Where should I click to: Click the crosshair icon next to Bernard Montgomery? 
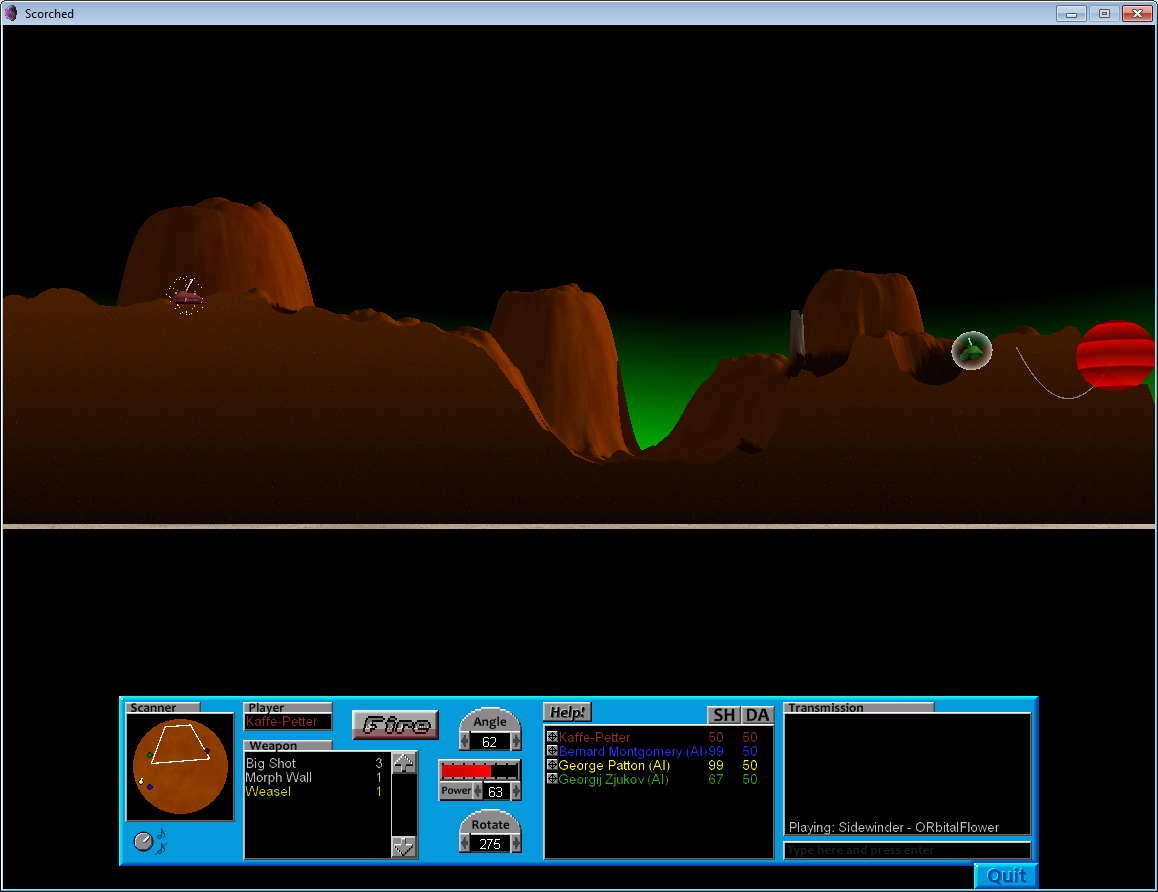(552, 750)
